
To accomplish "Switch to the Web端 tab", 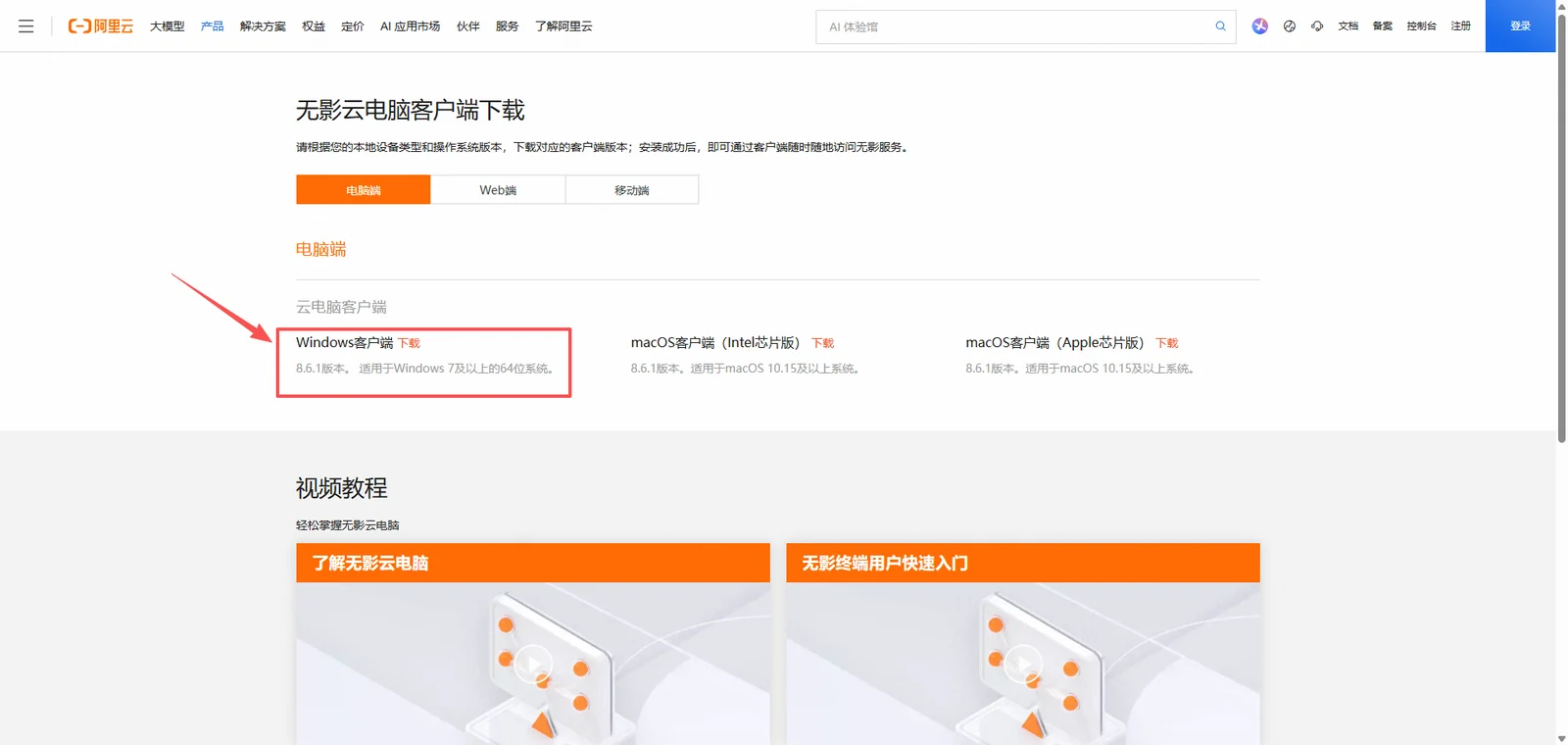I will click(498, 190).
